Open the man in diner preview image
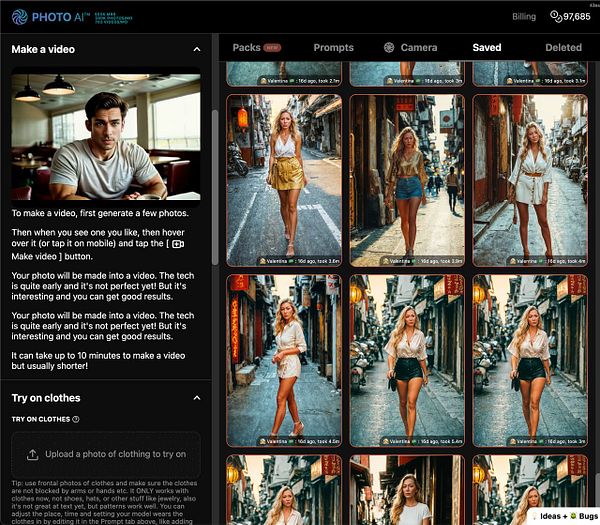The width and height of the screenshot is (600, 525). [106, 137]
